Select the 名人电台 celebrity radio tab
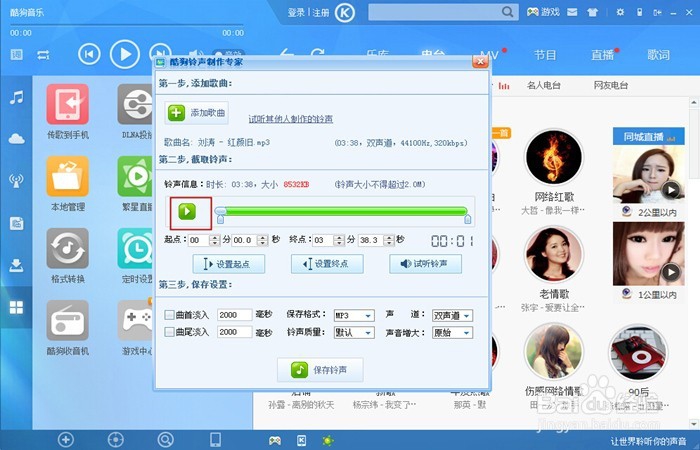700x450 pixels. click(543, 85)
